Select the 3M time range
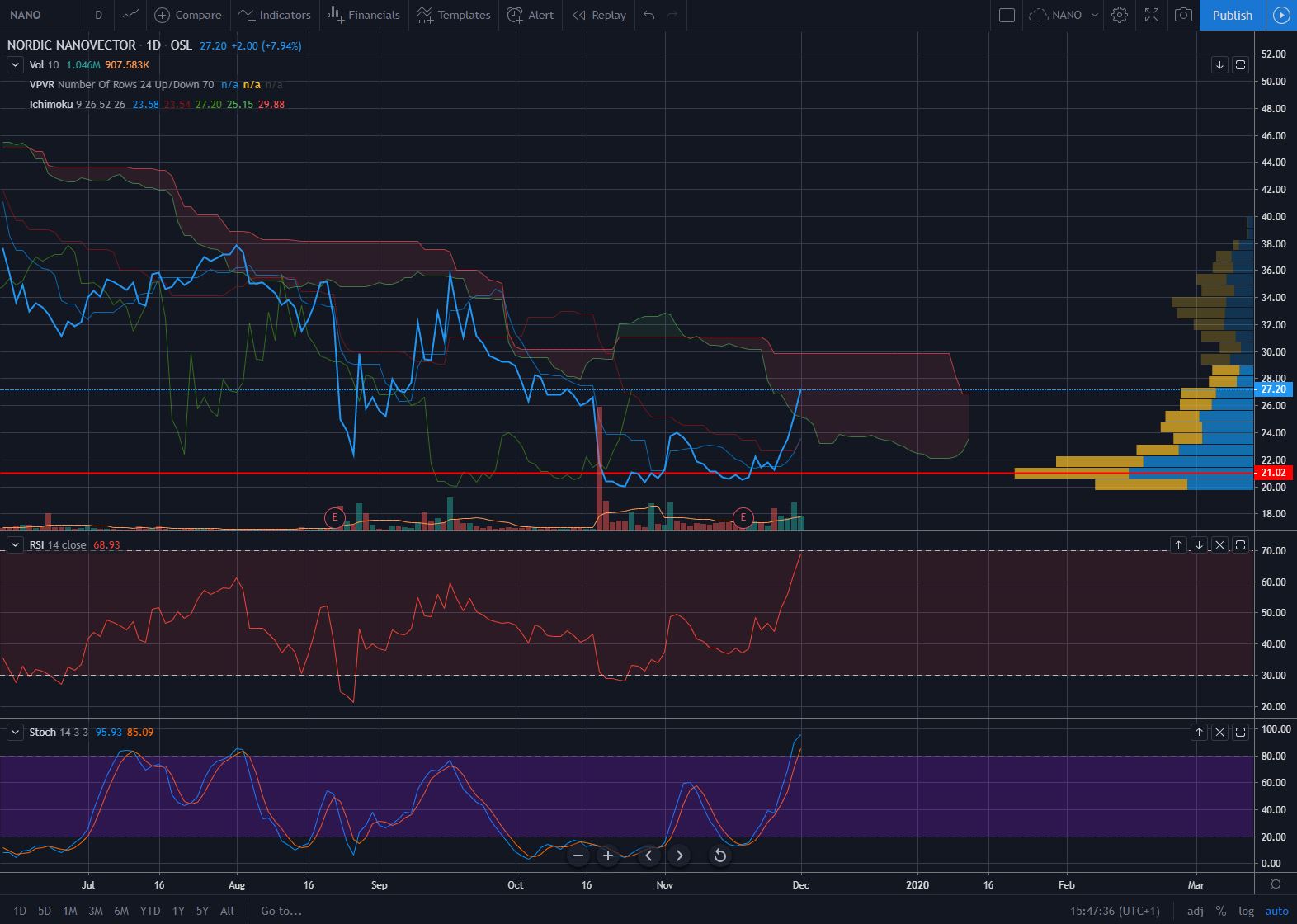Viewport: 1297px width, 924px height. coord(96,911)
